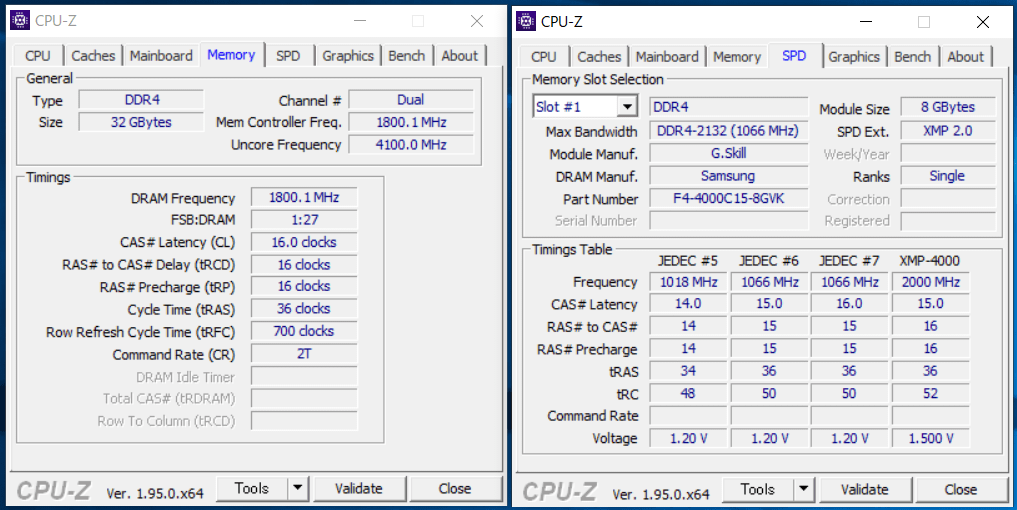Switch to CPU tab in left window

[38, 56]
